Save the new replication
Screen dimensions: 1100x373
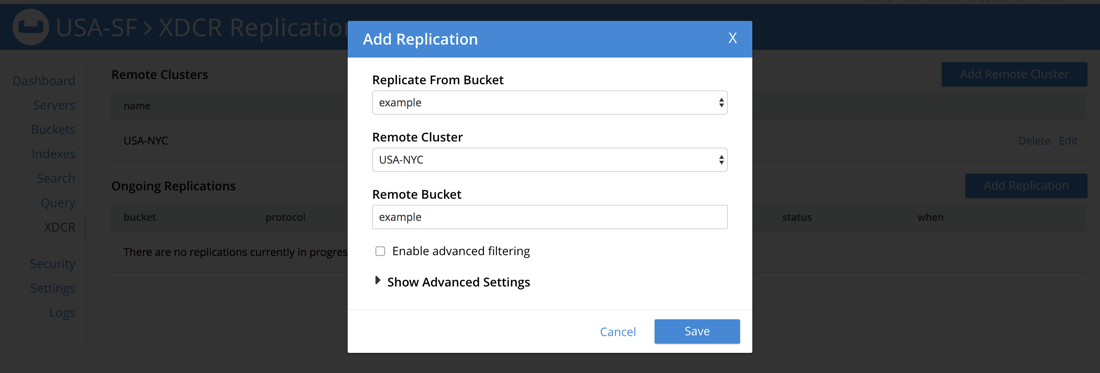[x=697, y=332]
